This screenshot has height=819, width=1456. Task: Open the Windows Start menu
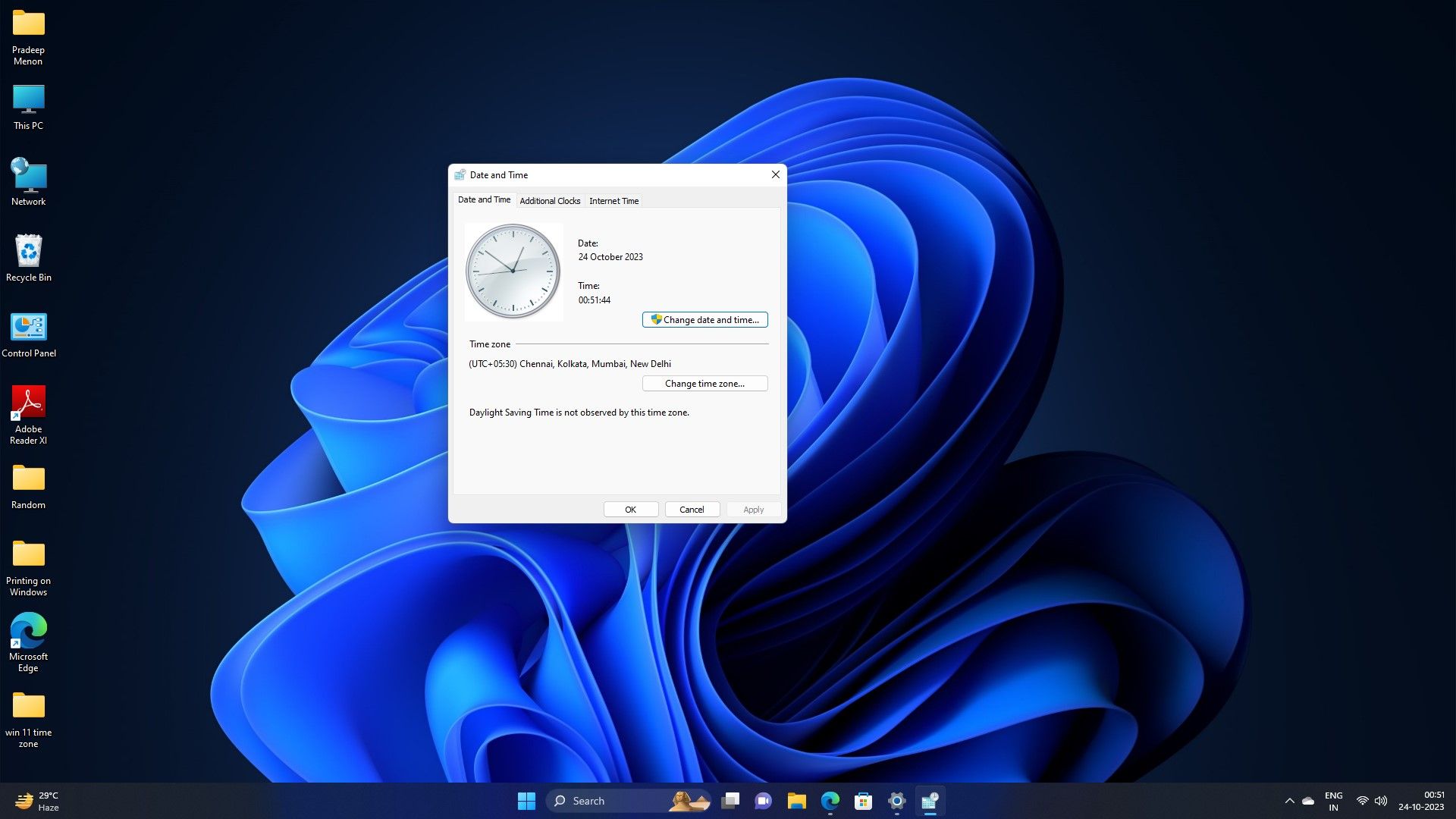pos(526,801)
